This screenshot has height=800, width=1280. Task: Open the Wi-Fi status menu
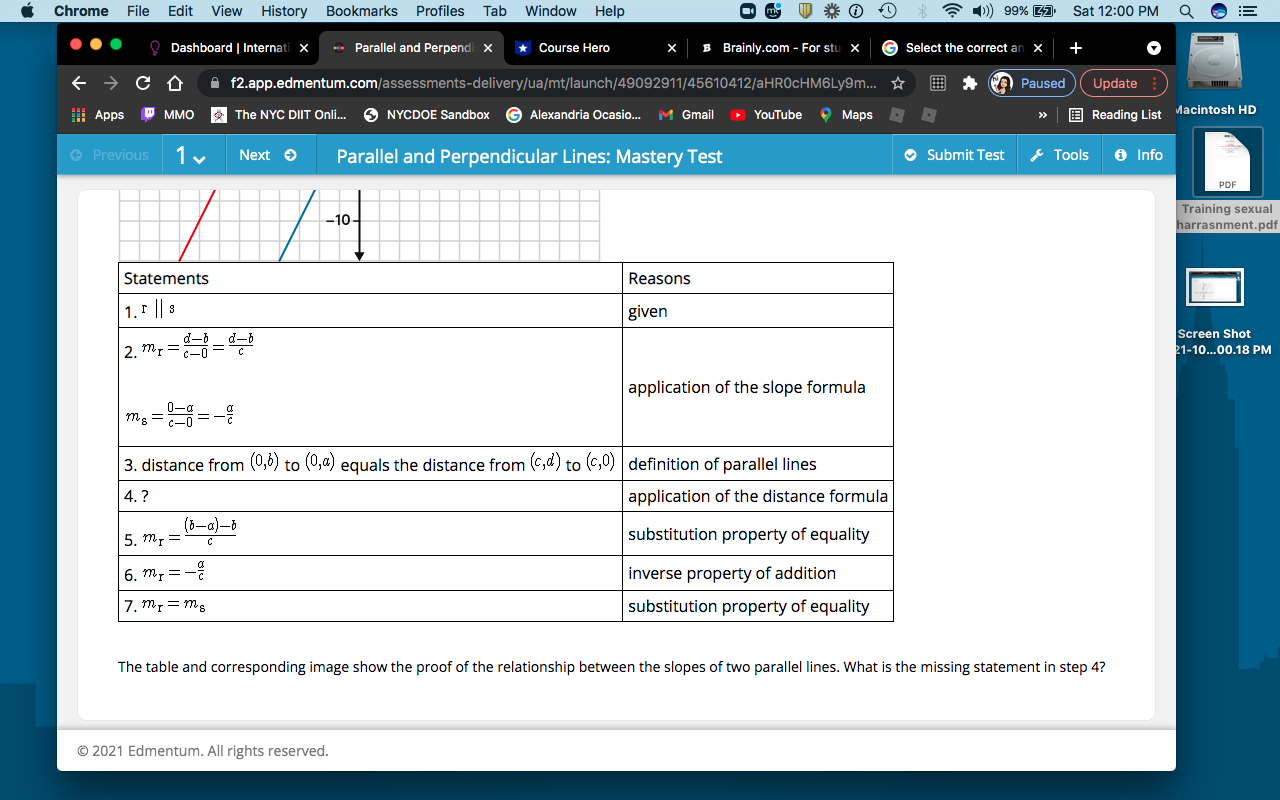click(953, 11)
